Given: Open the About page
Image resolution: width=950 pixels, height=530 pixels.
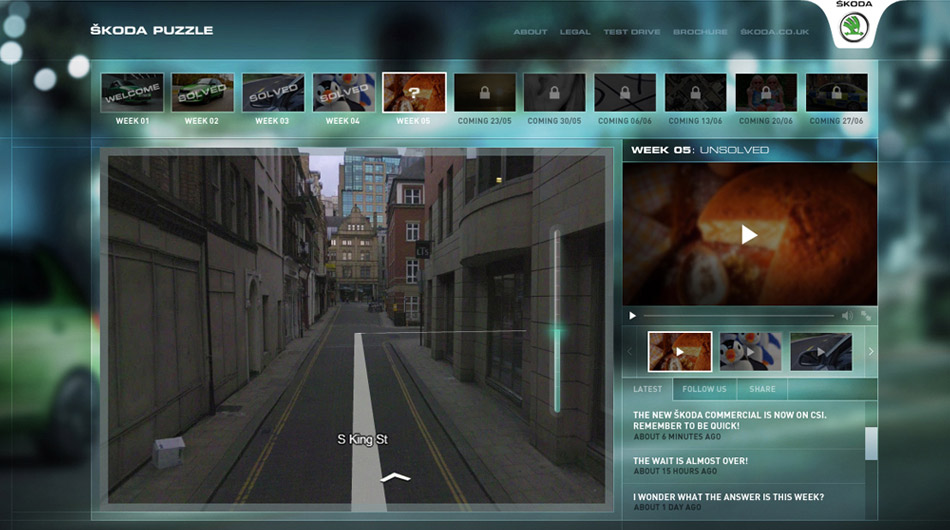Looking at the screenshot, I should [530, 31].
